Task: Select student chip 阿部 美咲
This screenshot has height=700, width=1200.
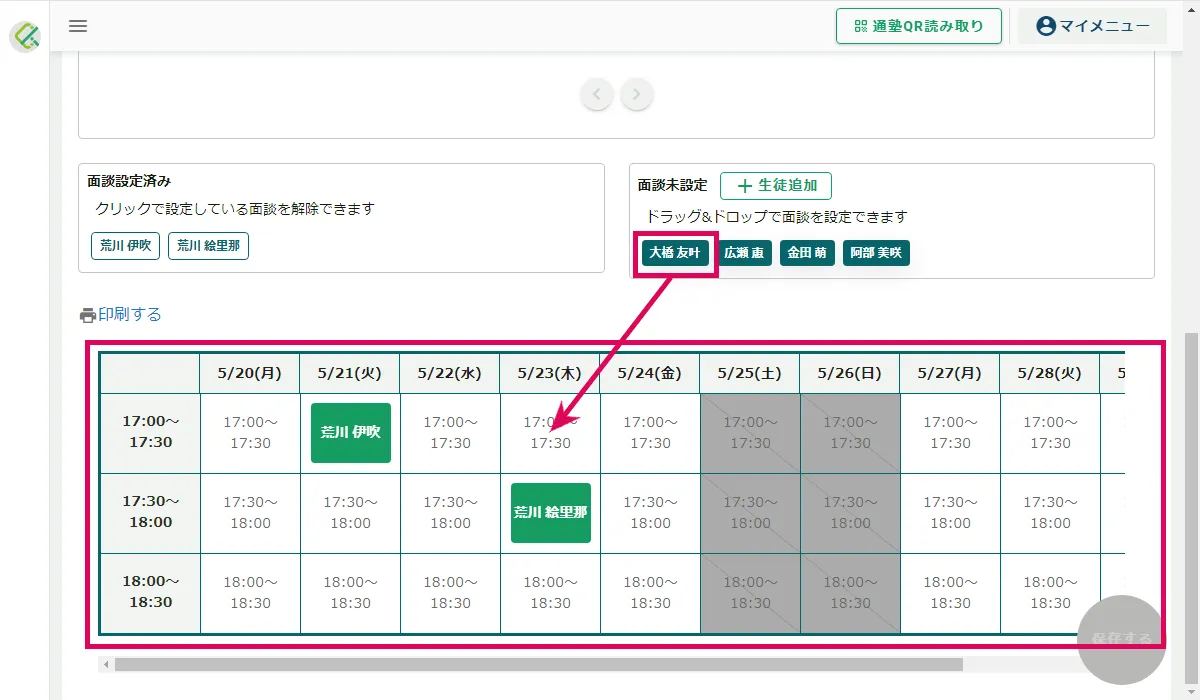Action: (x=876, y=253)
